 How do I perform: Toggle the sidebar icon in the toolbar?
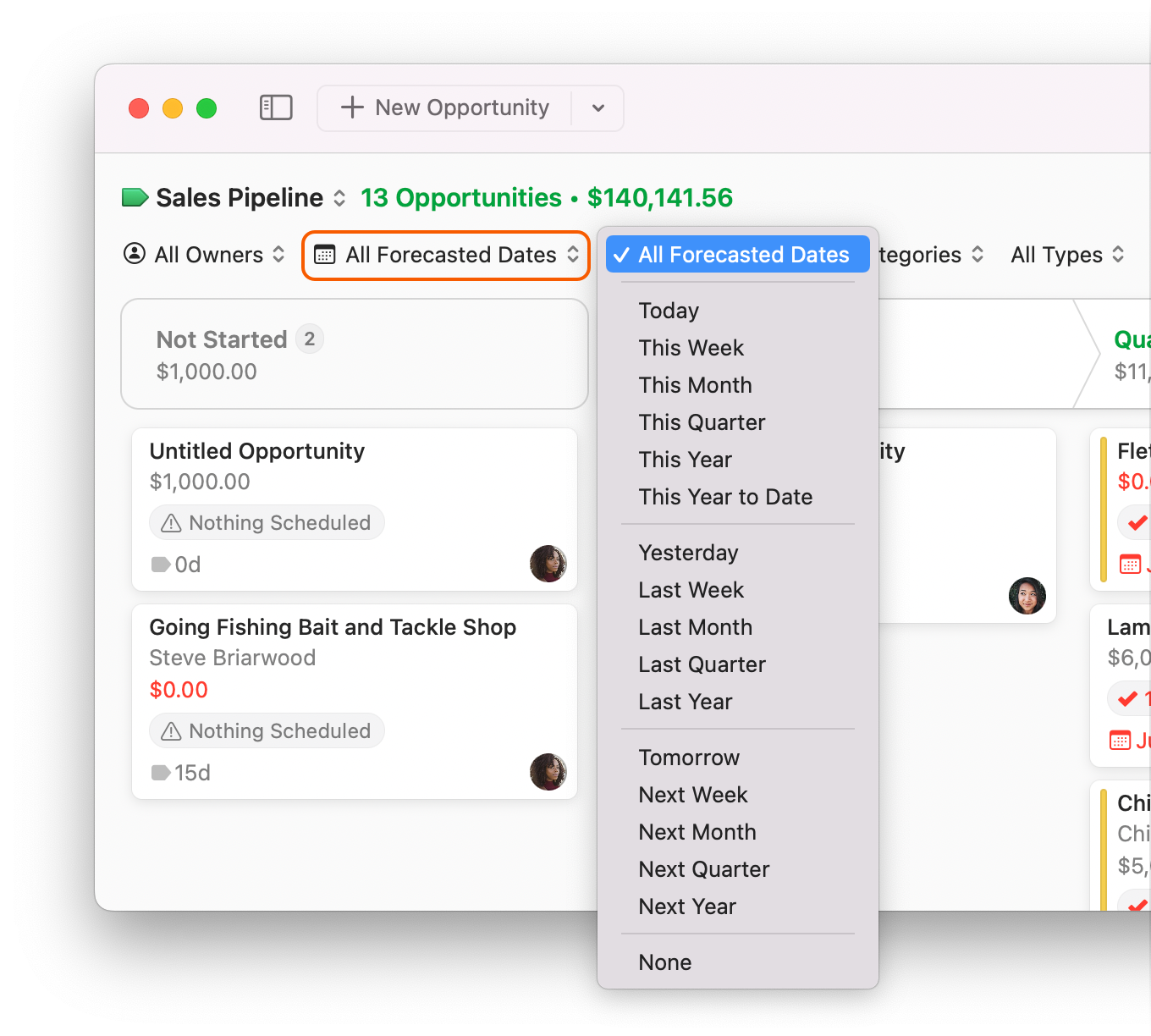(276, 107)
